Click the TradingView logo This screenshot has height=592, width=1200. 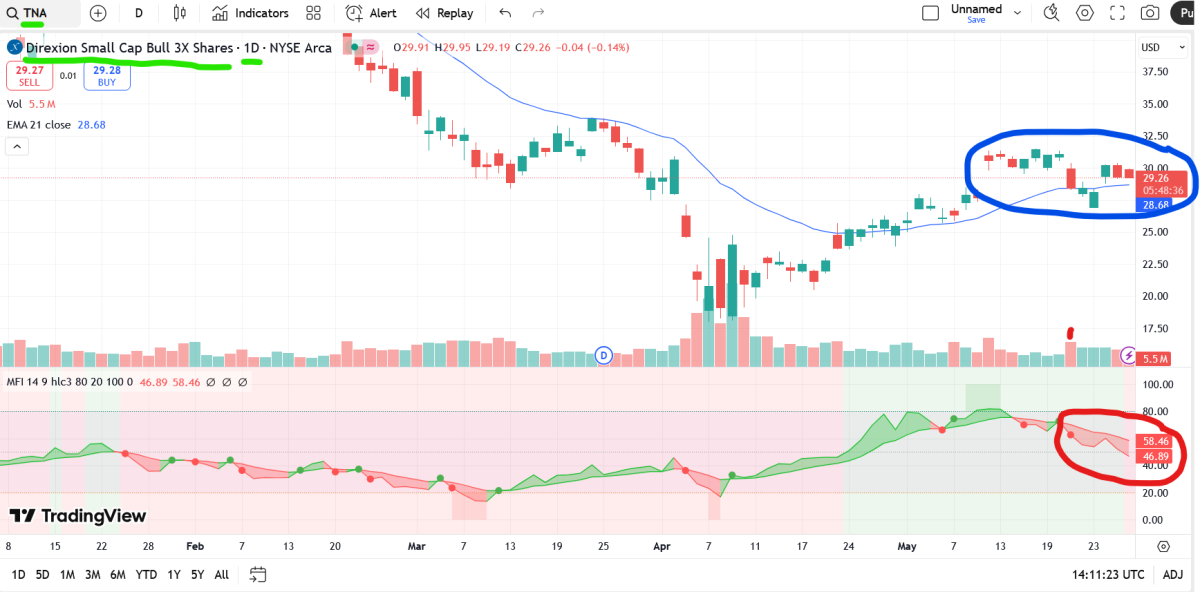[78, 516]
